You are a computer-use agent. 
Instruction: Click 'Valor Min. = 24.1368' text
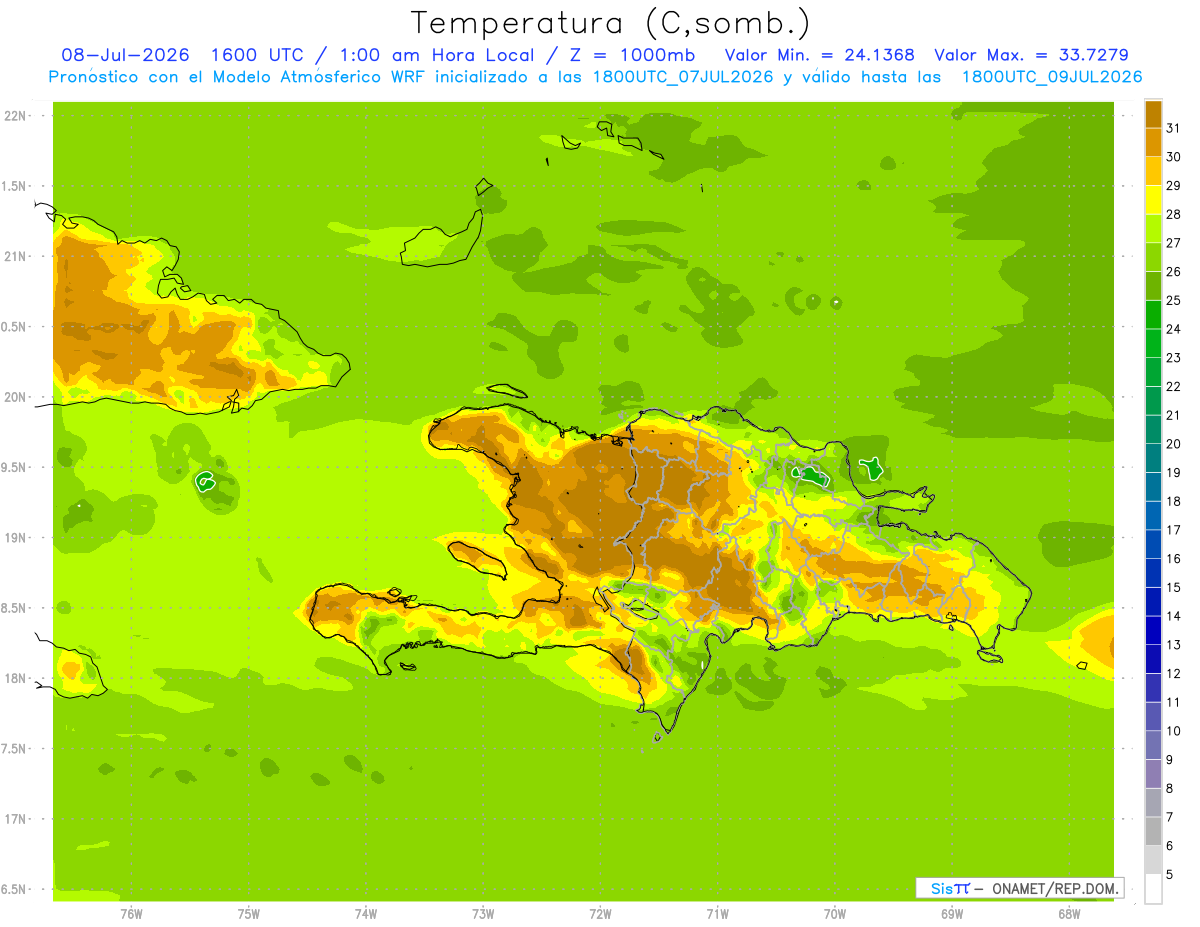pyautogui.click(x=819, y=55)
